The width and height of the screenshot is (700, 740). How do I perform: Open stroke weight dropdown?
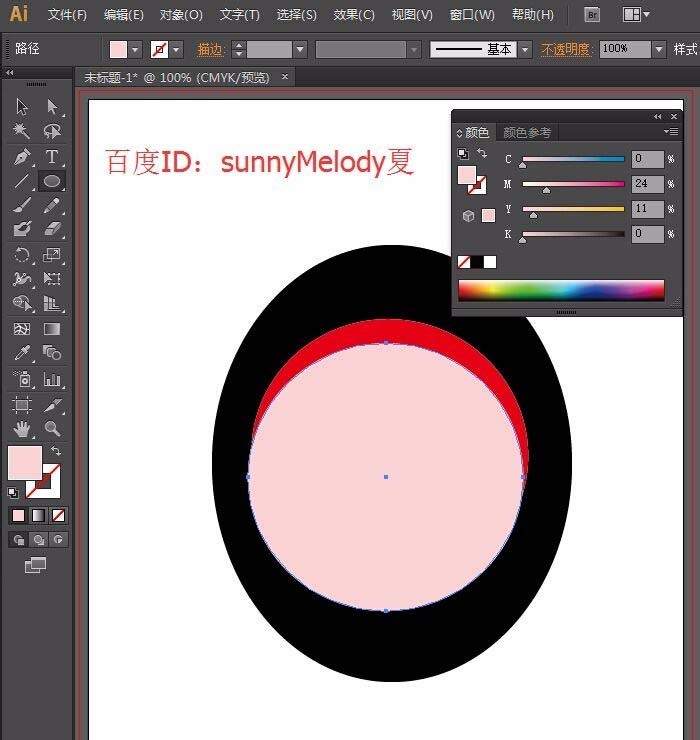pos(300,49)
